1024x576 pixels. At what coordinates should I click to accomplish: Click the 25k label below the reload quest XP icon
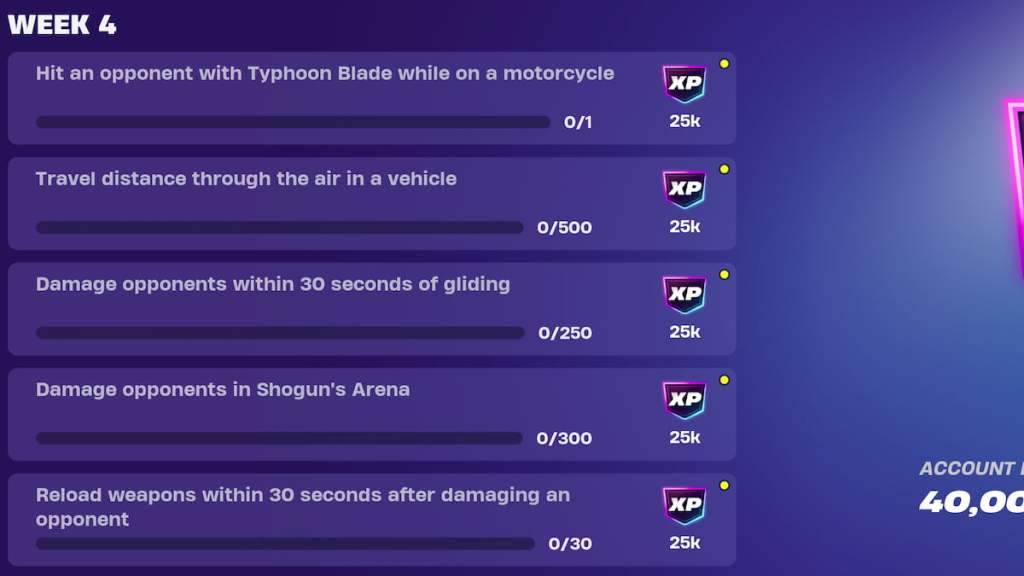pos(686,543)
